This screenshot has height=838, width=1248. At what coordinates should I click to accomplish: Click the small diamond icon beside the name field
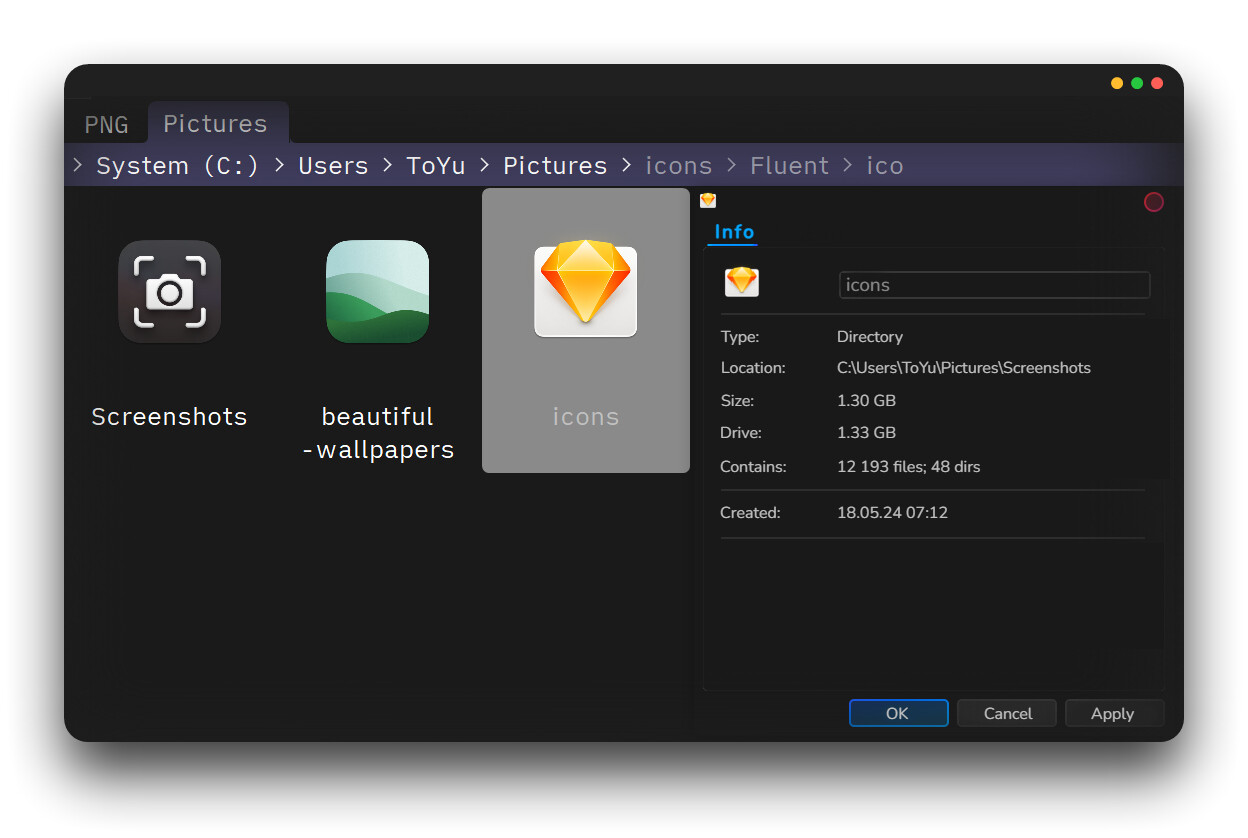click(x=742, y=282)
